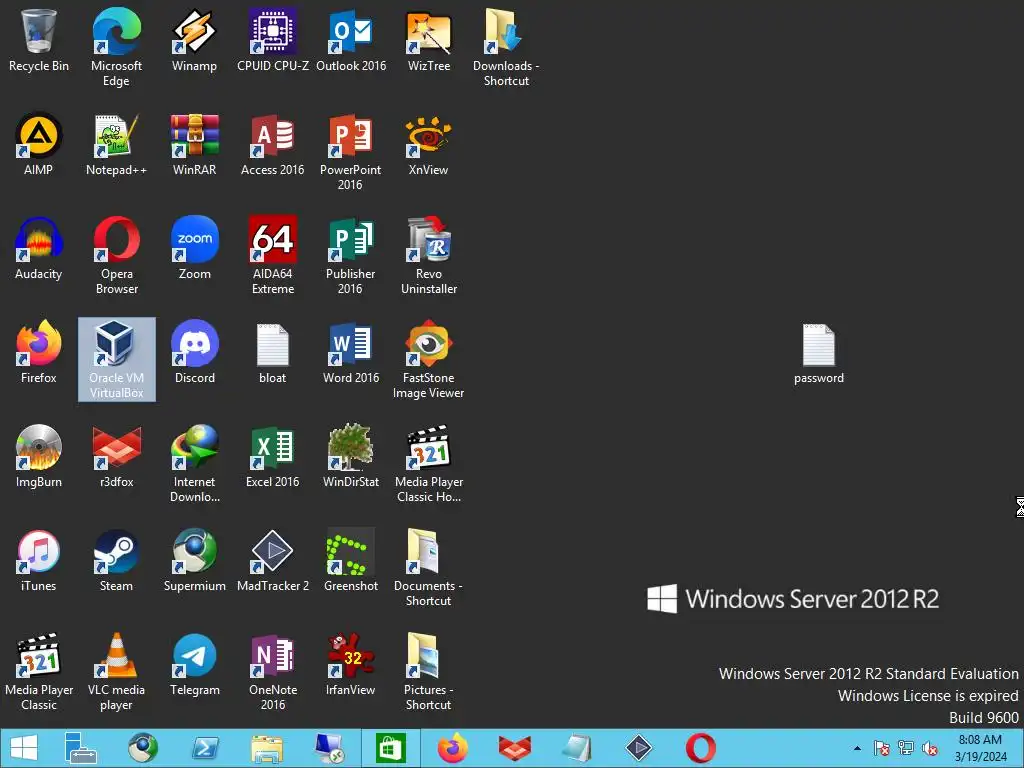Launch Supermium from the taskbar
This screenshot has height=768, width=1024.
pyautogui.click(x=142, y=748)
